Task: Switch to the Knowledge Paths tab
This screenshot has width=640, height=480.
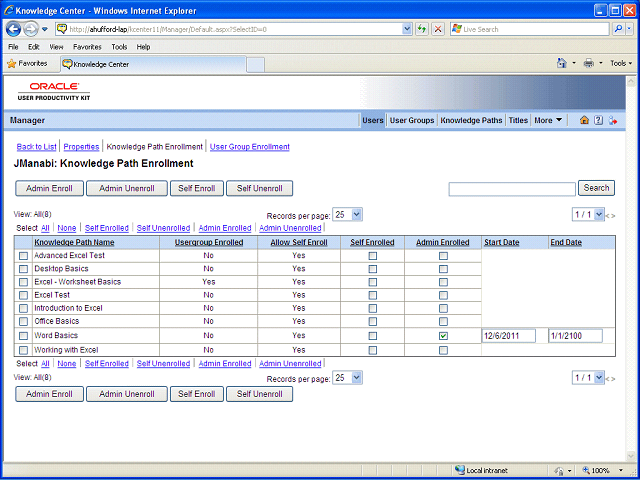Action: (471, 120)
